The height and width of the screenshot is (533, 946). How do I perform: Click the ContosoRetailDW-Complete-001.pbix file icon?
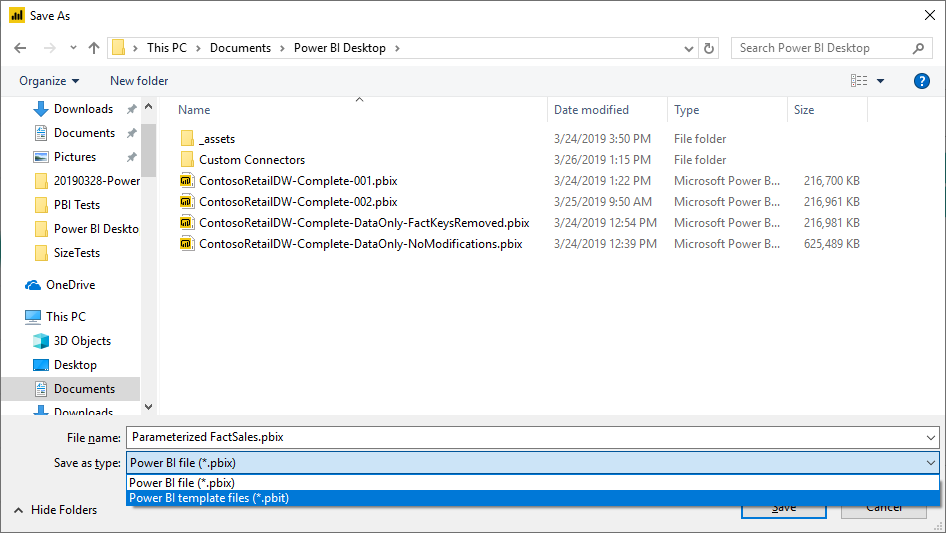(x=186, y=181)
